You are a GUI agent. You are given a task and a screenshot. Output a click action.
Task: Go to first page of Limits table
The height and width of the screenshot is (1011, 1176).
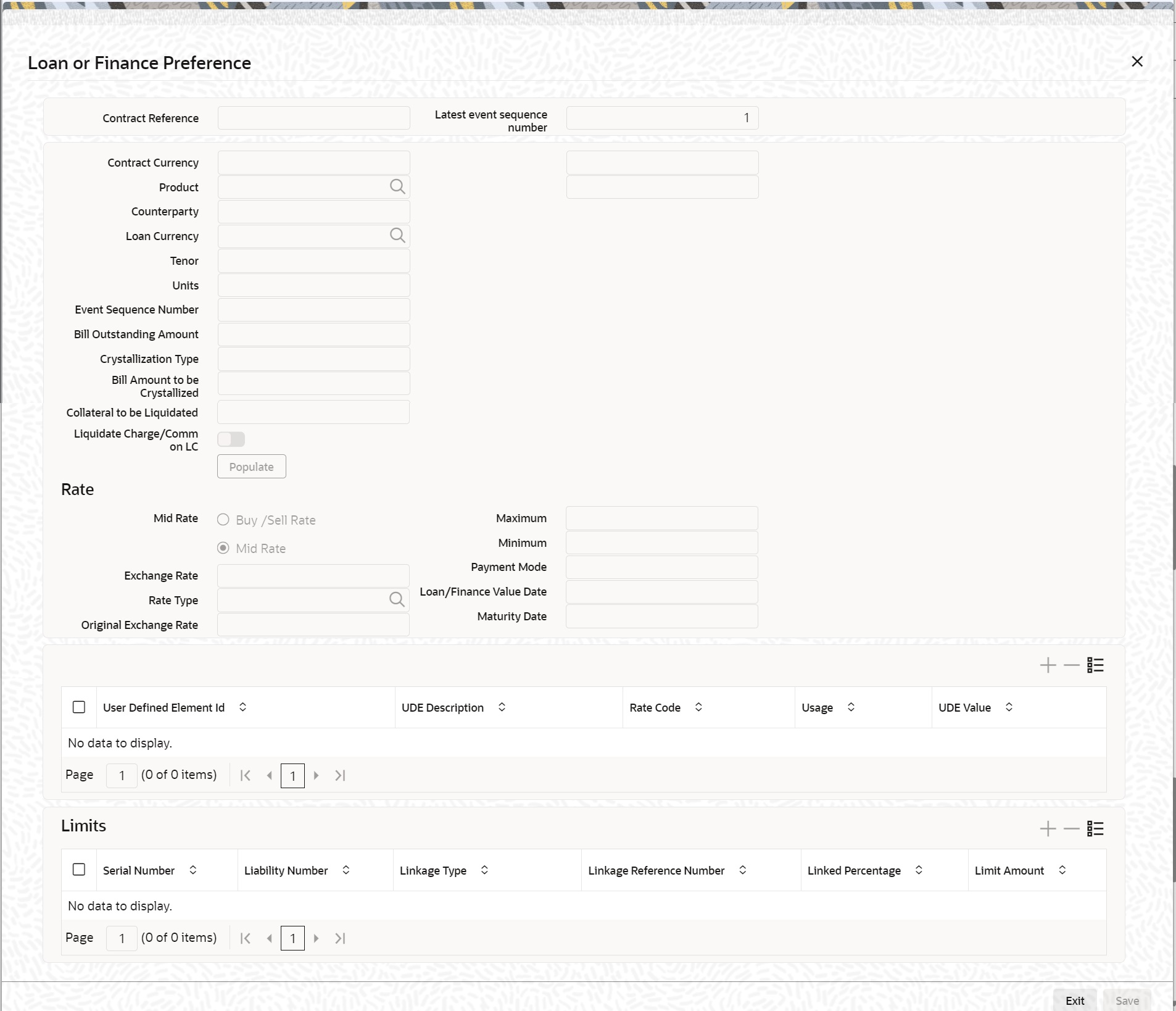[245, 938]
